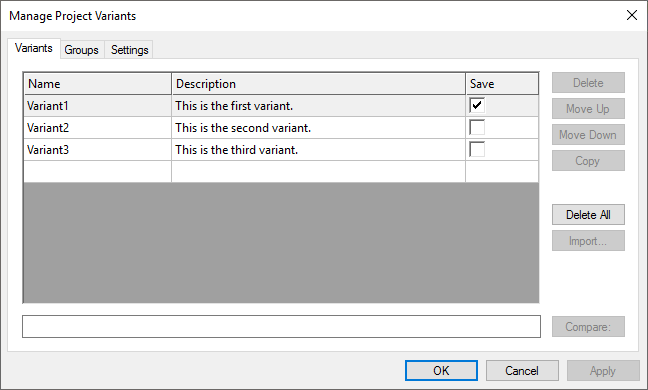This screenshot has width=648, height=390.
Task: Open the Settings tab
Action: [x=129, y=50]
